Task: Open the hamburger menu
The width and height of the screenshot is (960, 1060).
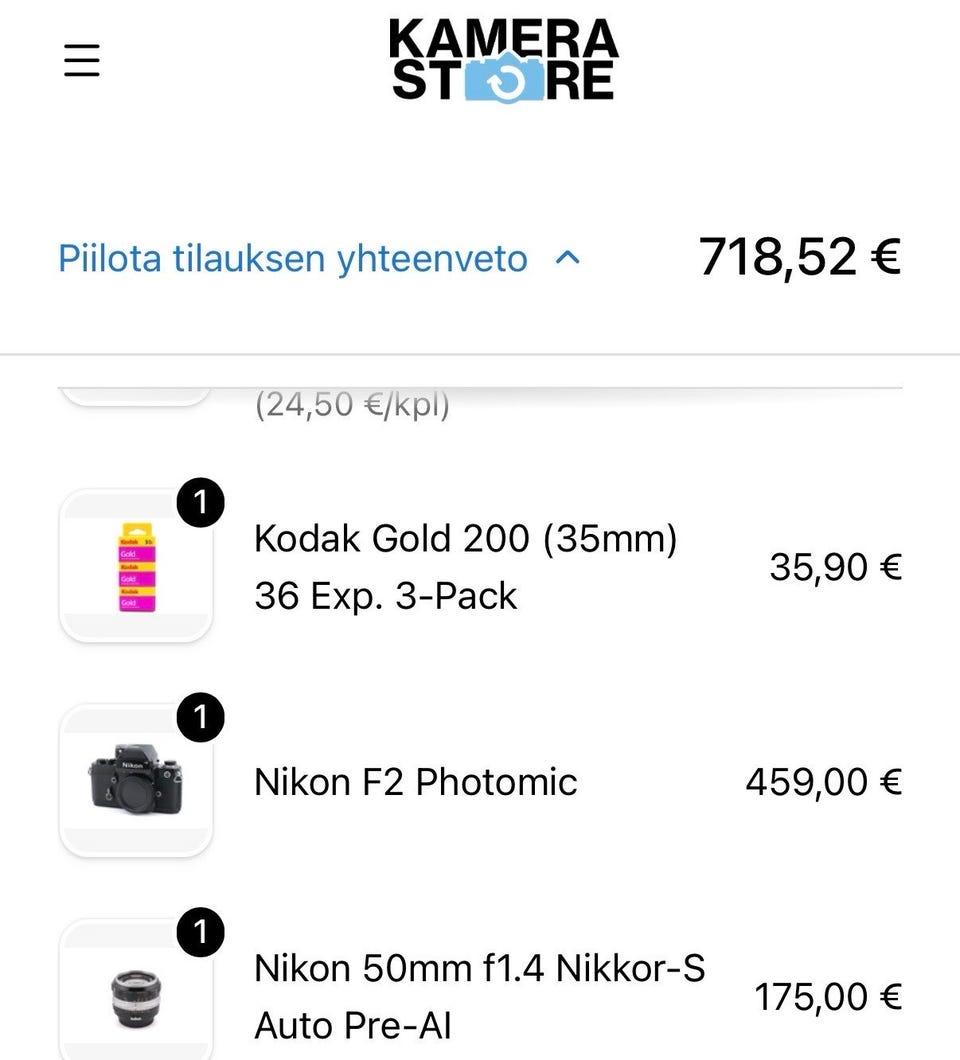Action: pos(82,62)
